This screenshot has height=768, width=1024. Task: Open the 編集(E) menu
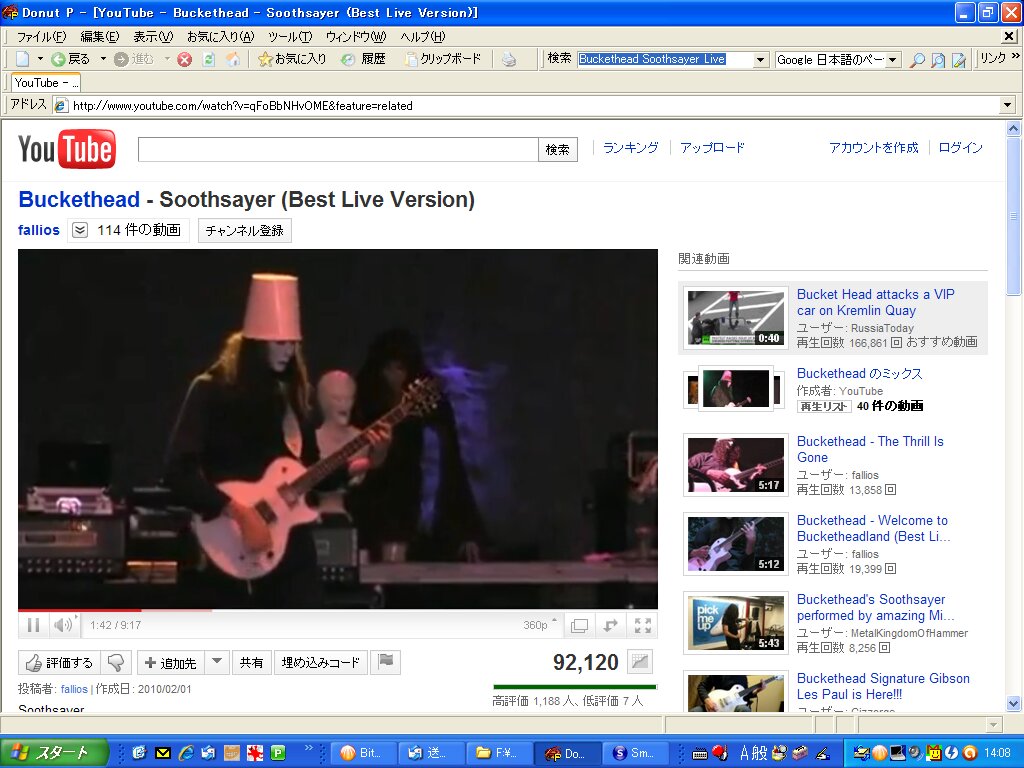99,37
